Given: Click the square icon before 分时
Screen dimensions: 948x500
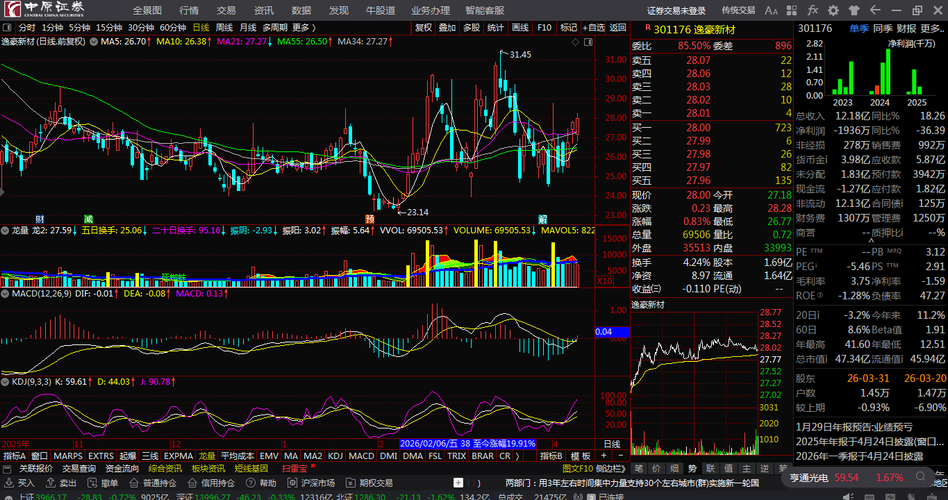Looking at the screenshot, I should click(x=7, y=28).
